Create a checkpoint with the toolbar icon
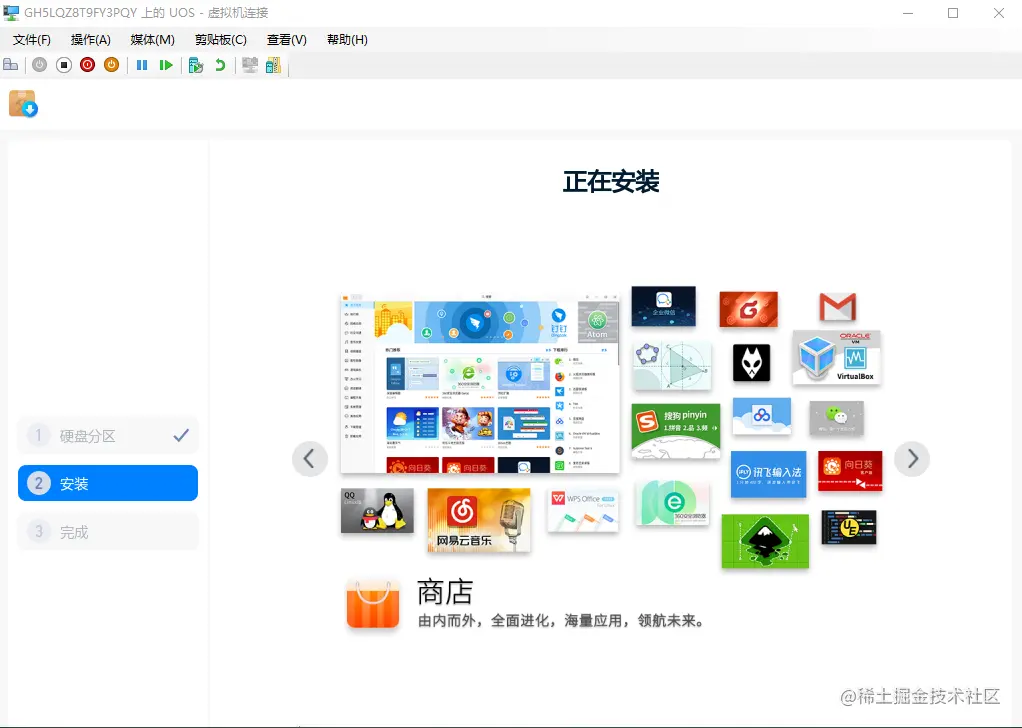This screenshot has height=728, width=1022. (x=196, y=65)
